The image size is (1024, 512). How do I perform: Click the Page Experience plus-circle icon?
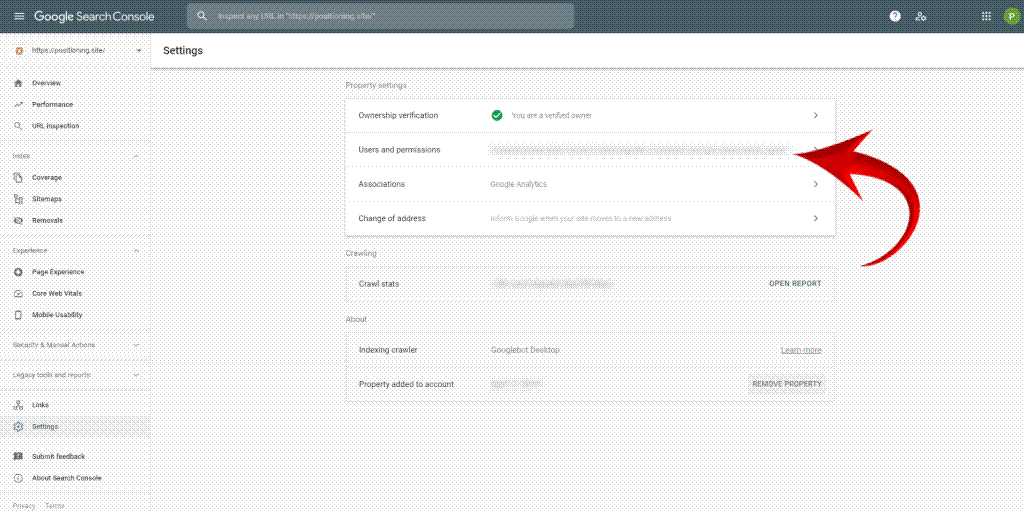tap(18, 272)
